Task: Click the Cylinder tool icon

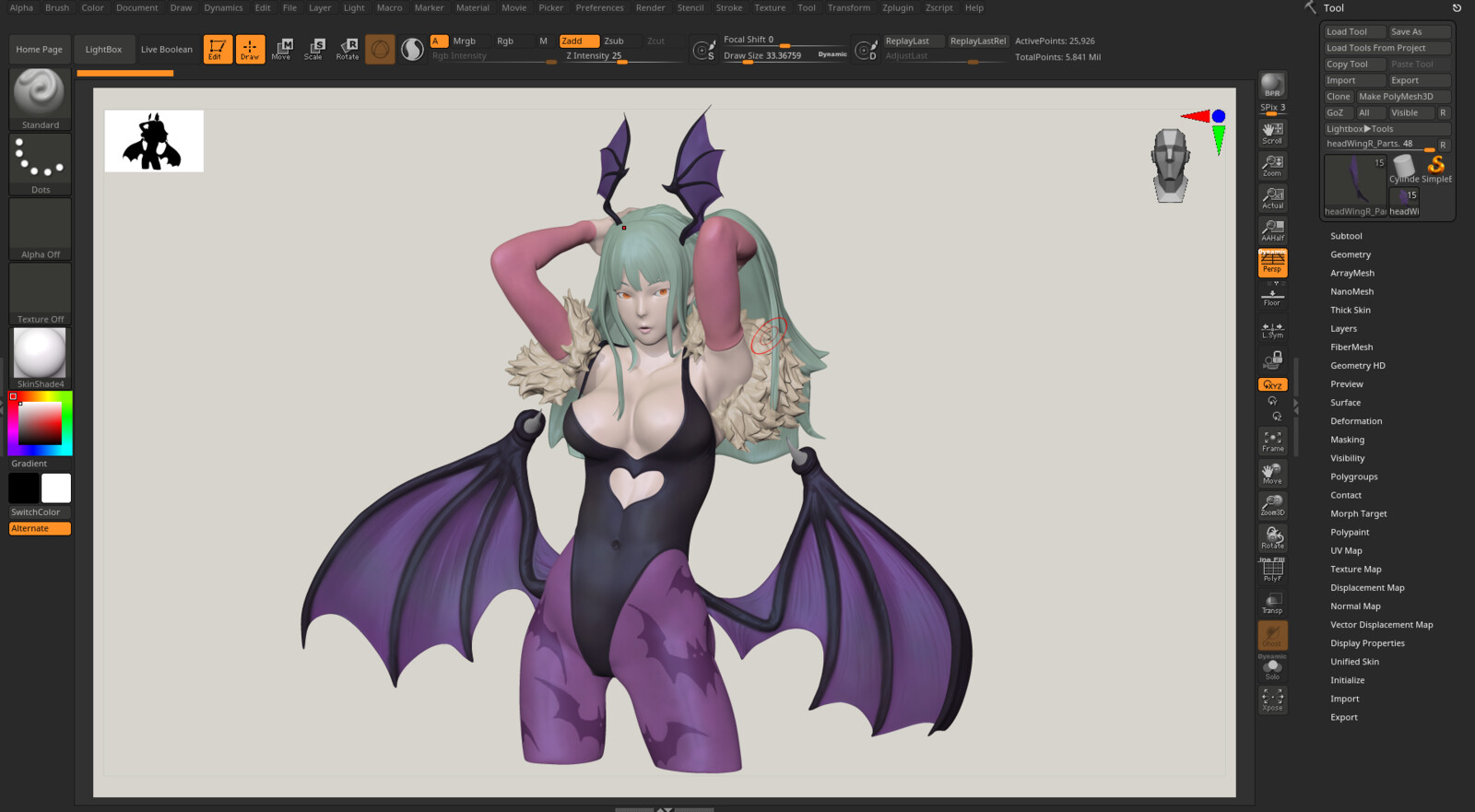Action: pyautogui.click(x=1404, y=167)
